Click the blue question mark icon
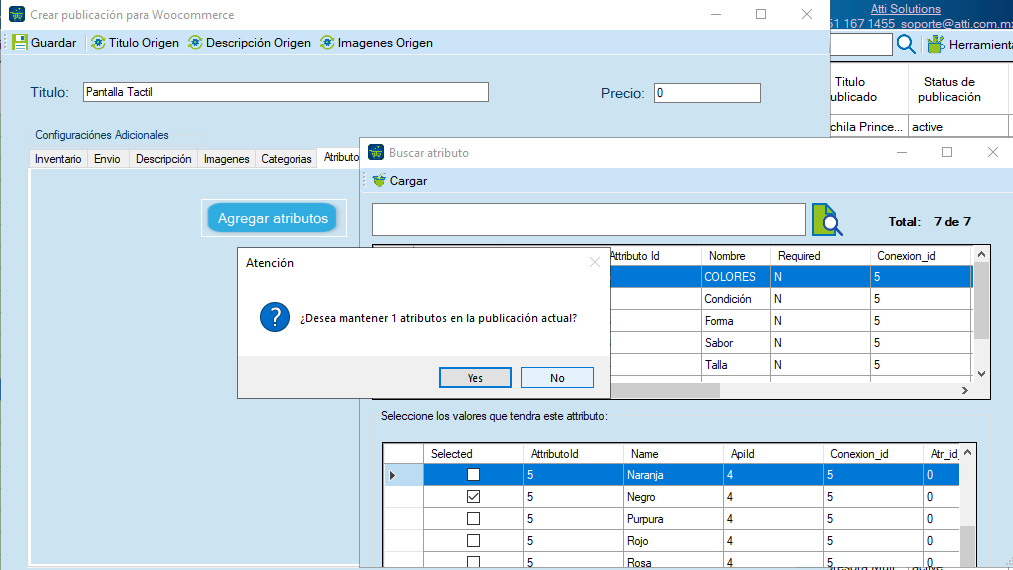Image resolution: width=1013 pixels, height=570 pixels. [x=275, y=317]
